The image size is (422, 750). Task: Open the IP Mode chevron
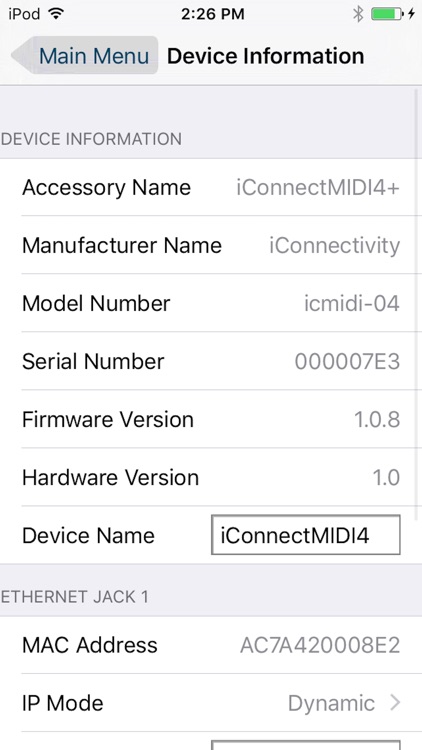(x=395, y=703)
